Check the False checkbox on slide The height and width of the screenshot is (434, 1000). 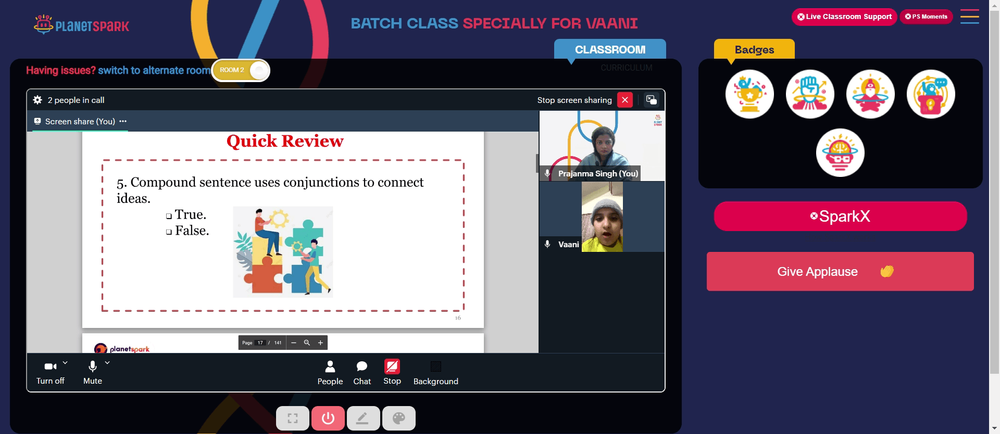169,232
